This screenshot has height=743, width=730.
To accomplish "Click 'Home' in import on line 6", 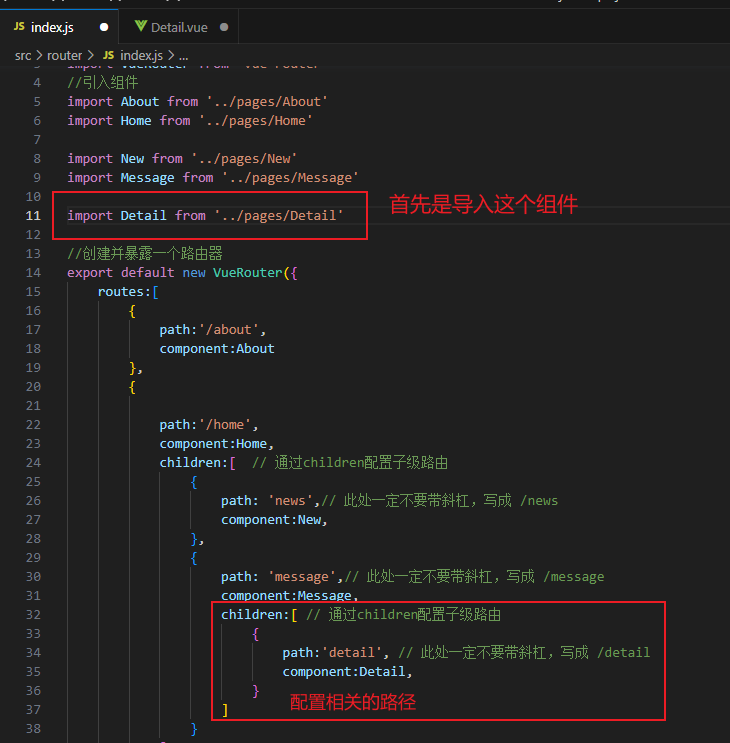I will coord(136,120).
